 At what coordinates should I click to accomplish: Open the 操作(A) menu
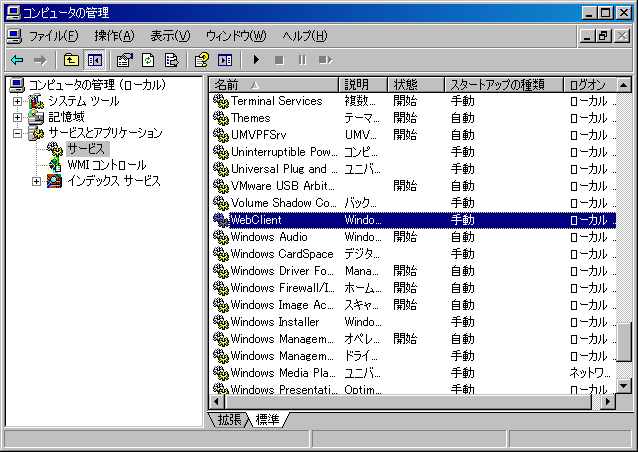point(114,36)
